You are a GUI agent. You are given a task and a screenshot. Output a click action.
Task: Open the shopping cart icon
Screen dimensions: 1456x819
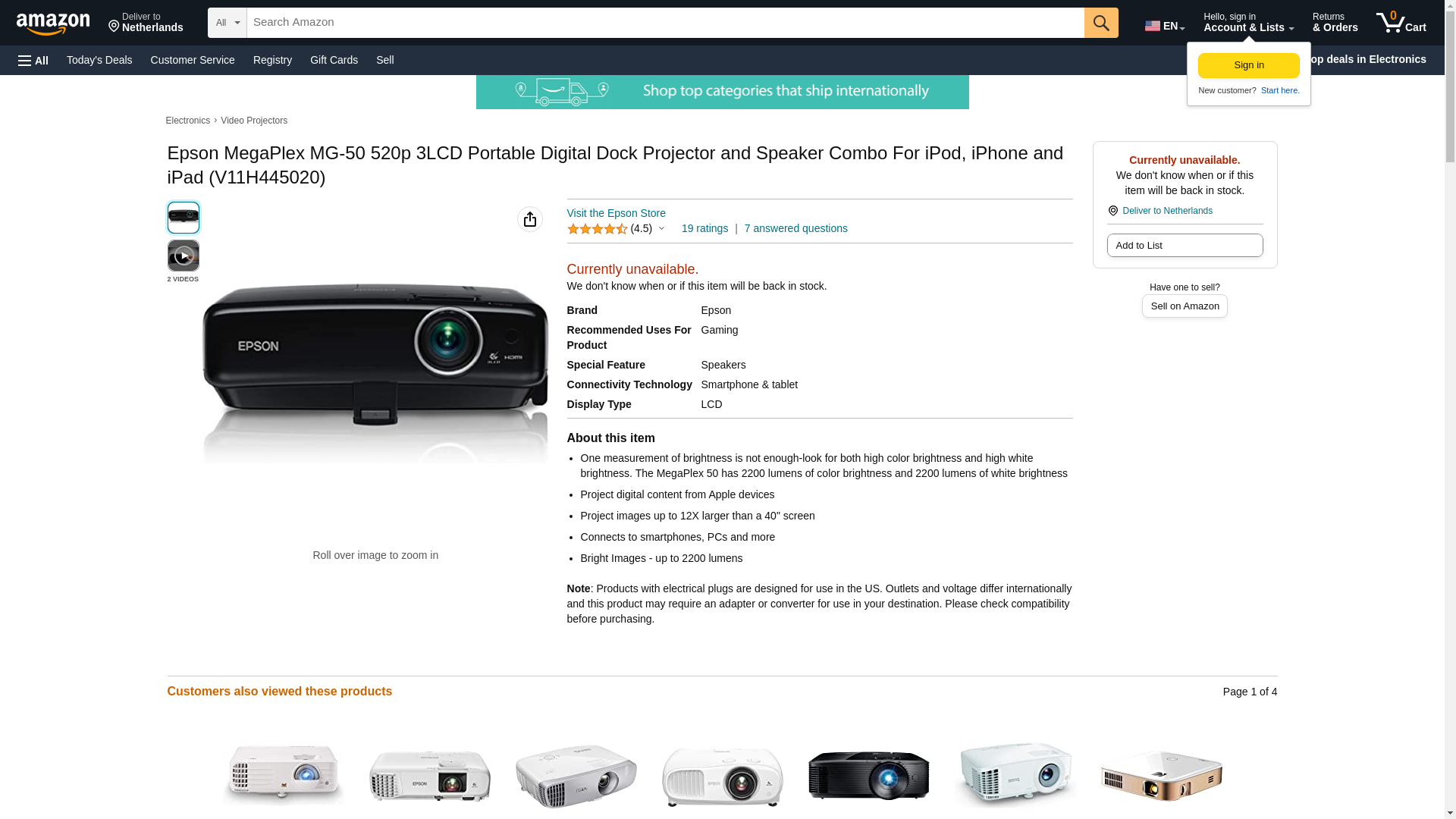tap(1401, 23)
